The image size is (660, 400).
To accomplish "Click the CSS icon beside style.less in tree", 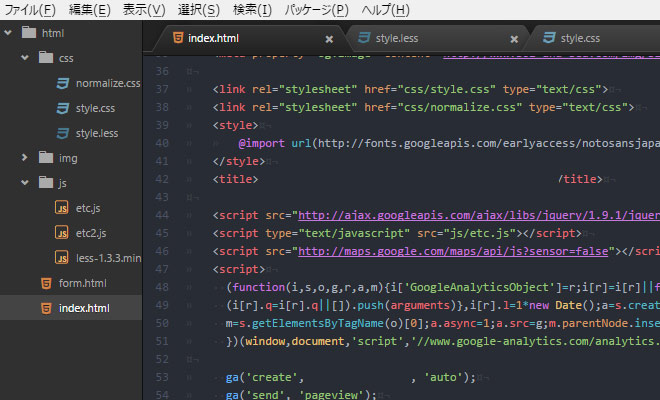I will pos(63,133).
